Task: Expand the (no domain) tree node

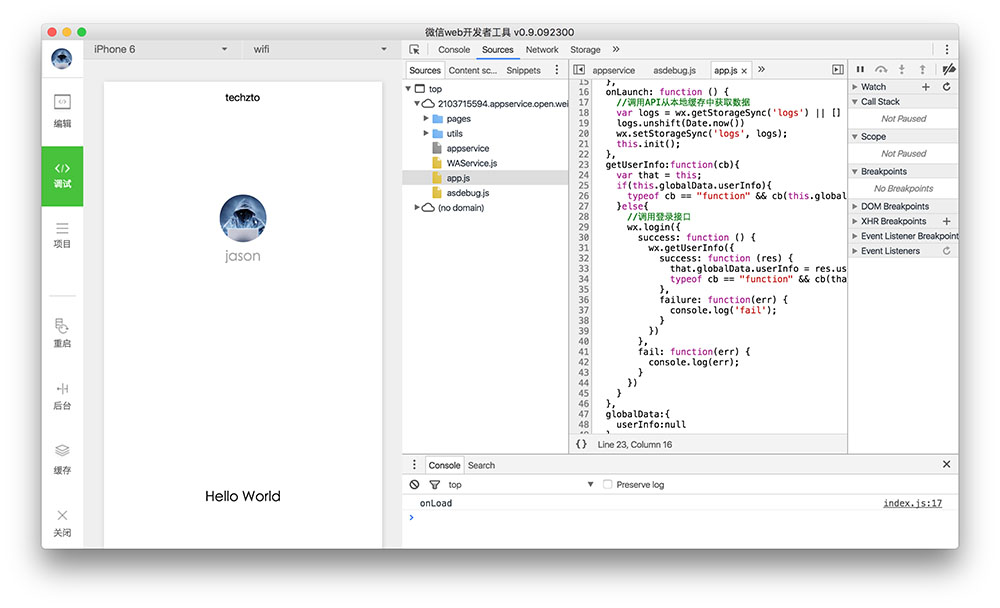Action: coord(417,207)
